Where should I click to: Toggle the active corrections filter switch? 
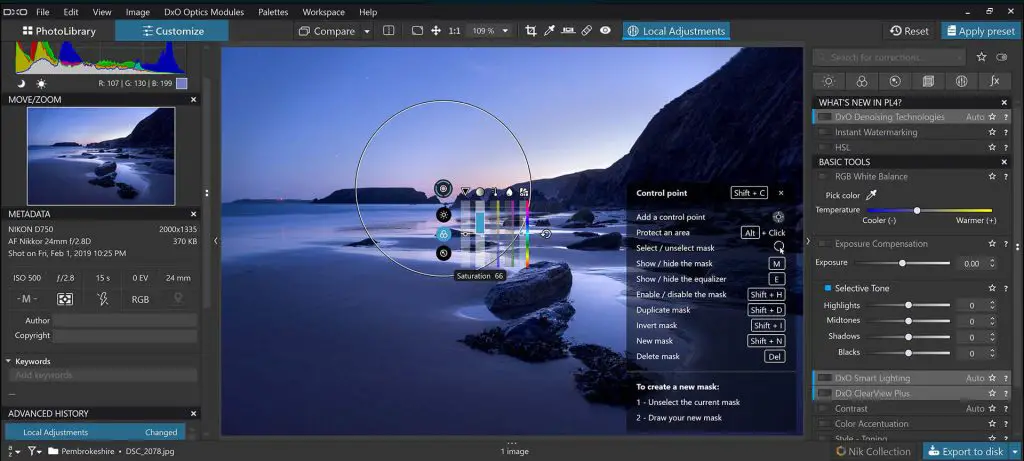tap(1002, 57)
